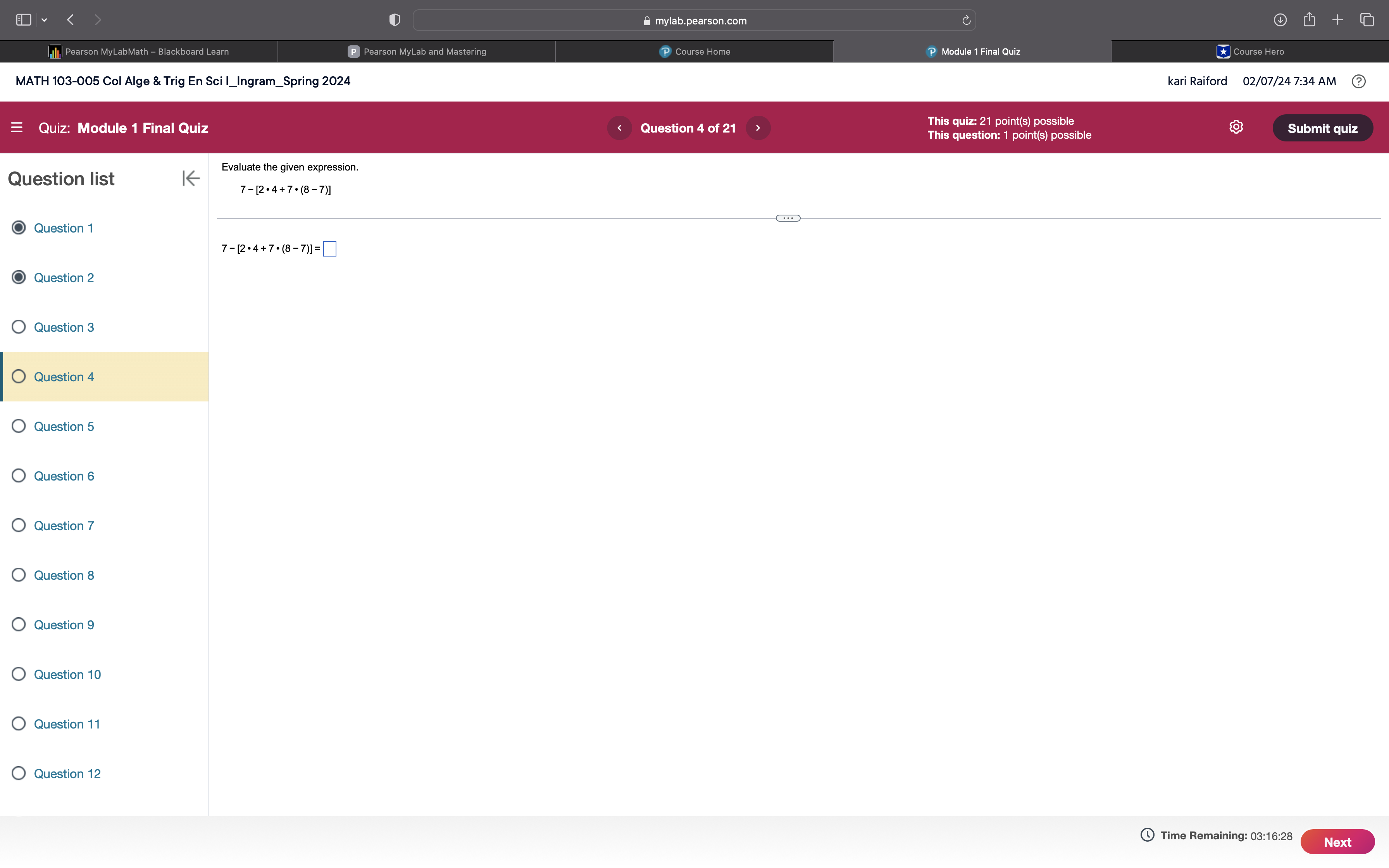The image size is (1389, 868).
Task: Select Question 7 radio button
Action: [19, 525]
